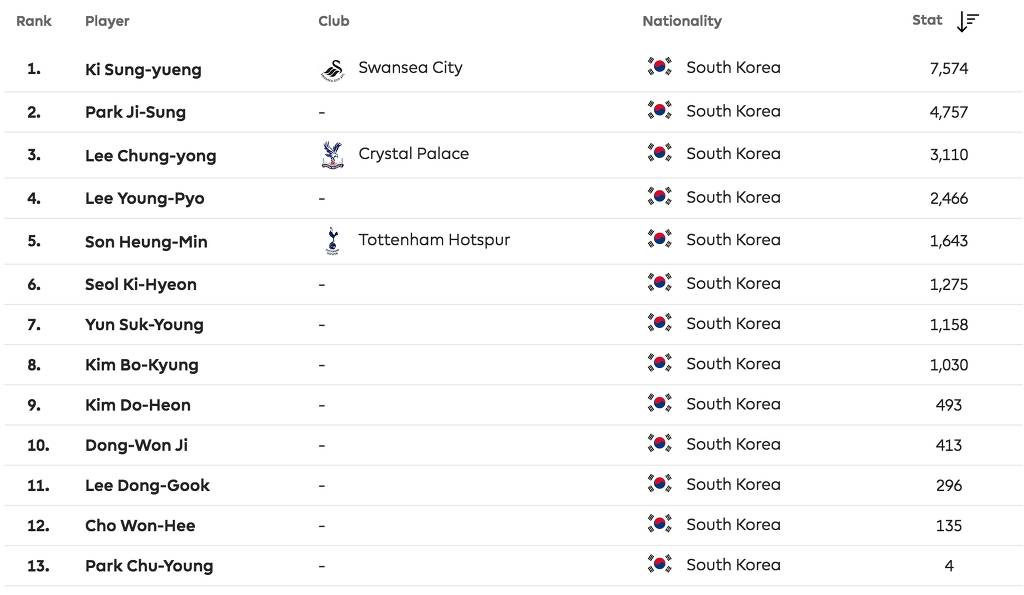
Task: Click the Crystal Palace club crest
Action: (x=332, y=154)
